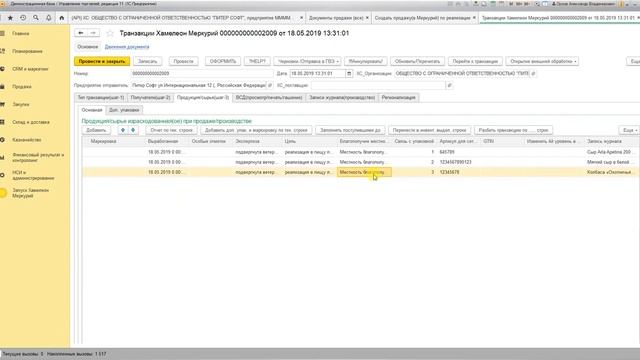Sort by the Выработанная column header

167,141
